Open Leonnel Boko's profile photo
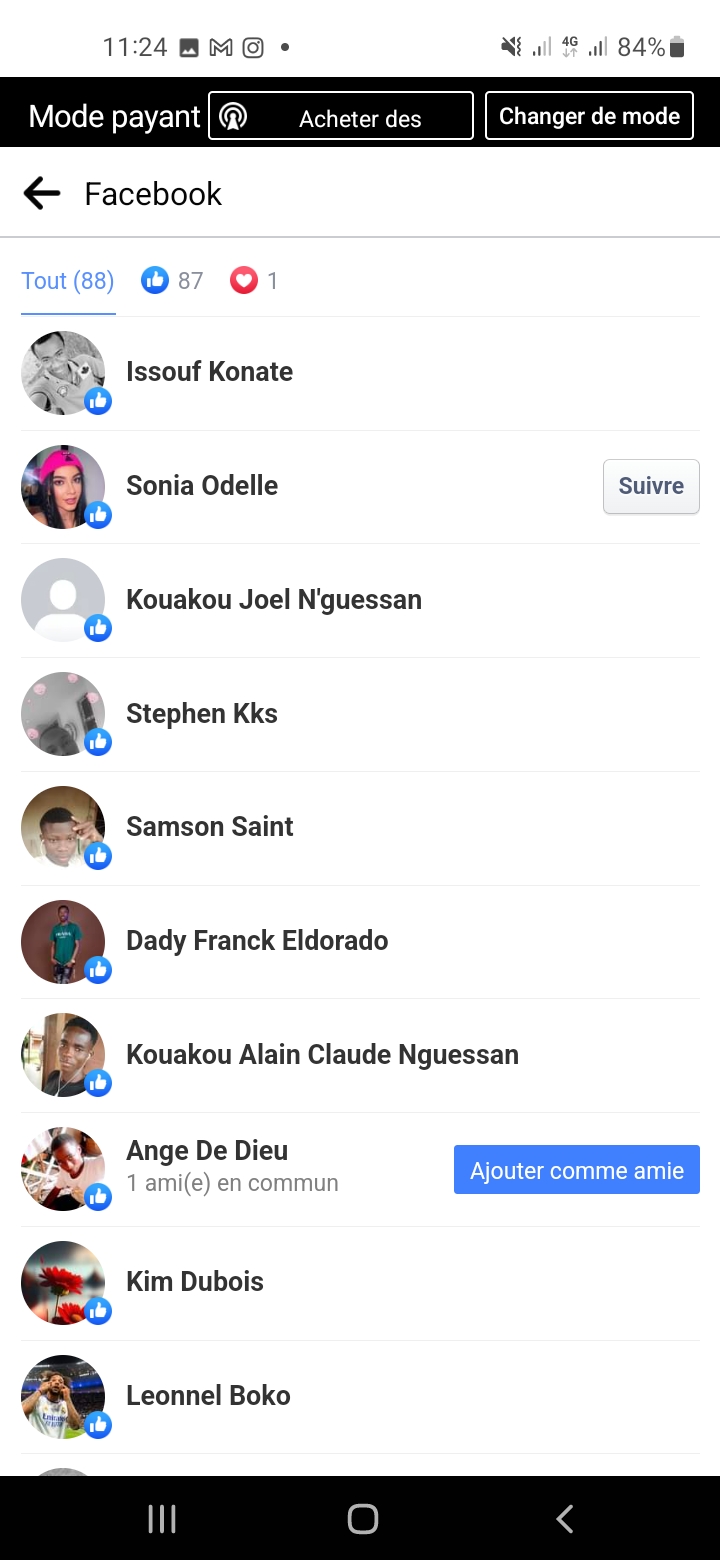 coord(63,1396)
